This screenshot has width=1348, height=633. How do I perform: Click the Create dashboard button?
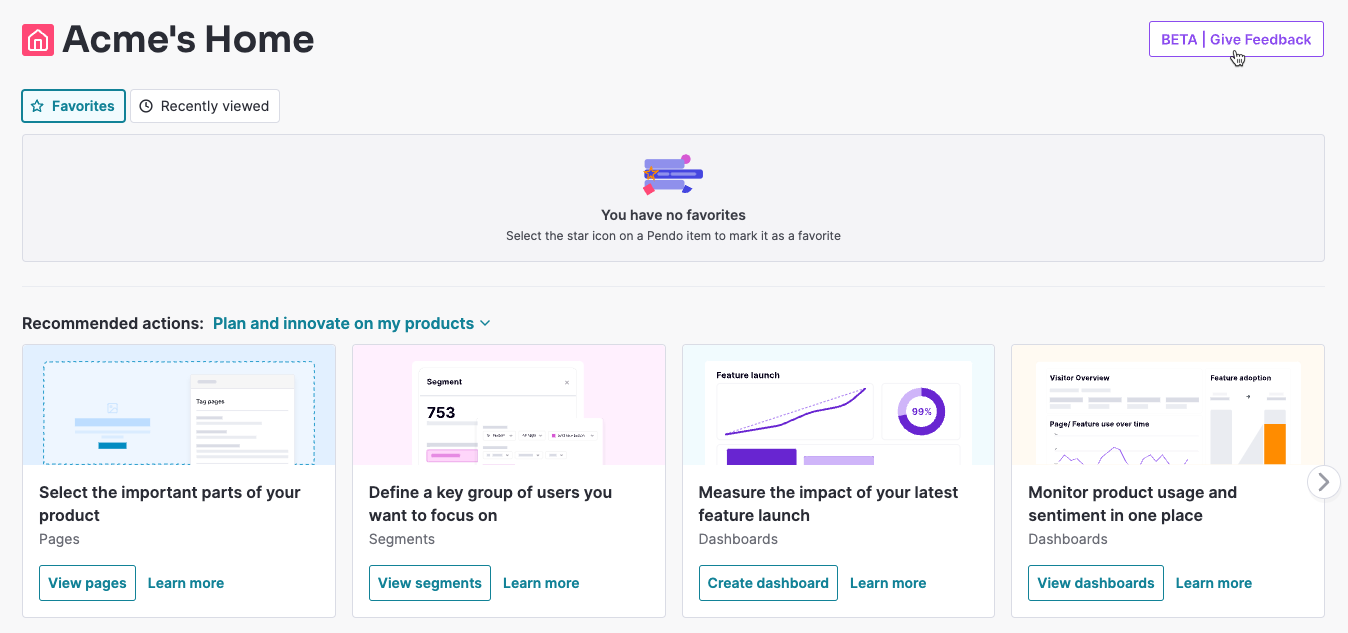click(x=768, y=582)
